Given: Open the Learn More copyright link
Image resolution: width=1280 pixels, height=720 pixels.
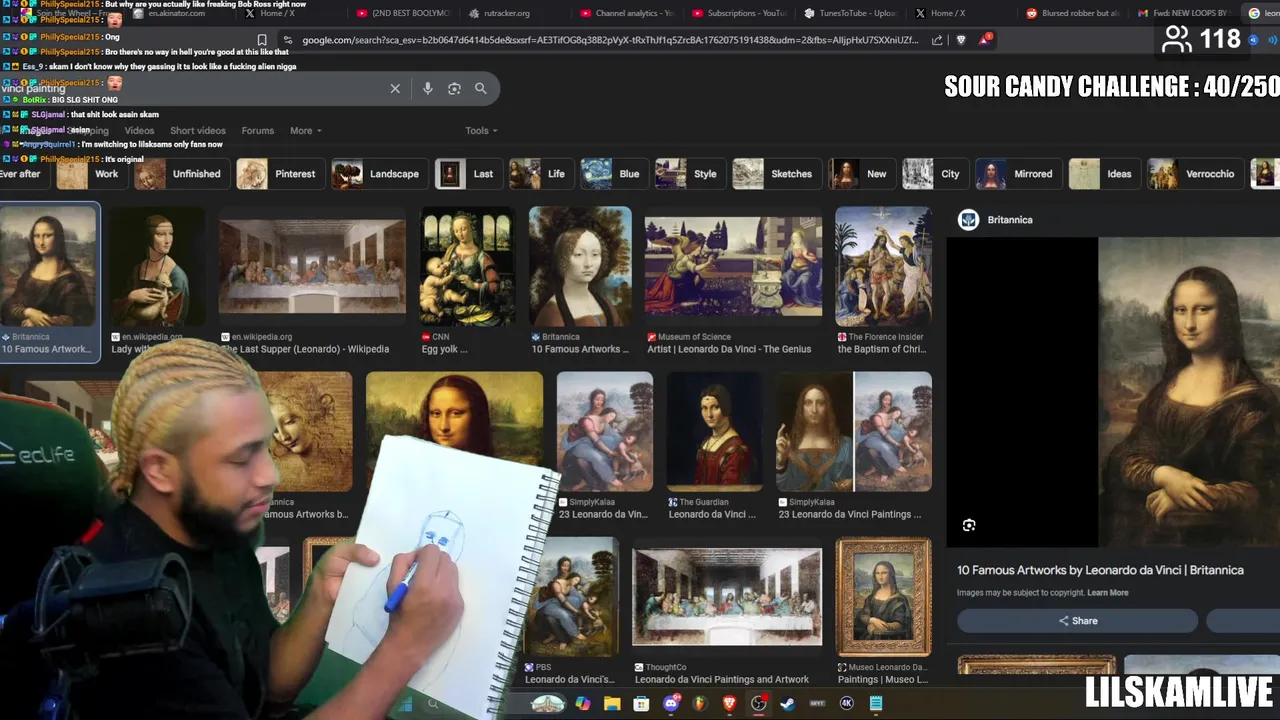Looking at the screenshot, I should 1108,593.
